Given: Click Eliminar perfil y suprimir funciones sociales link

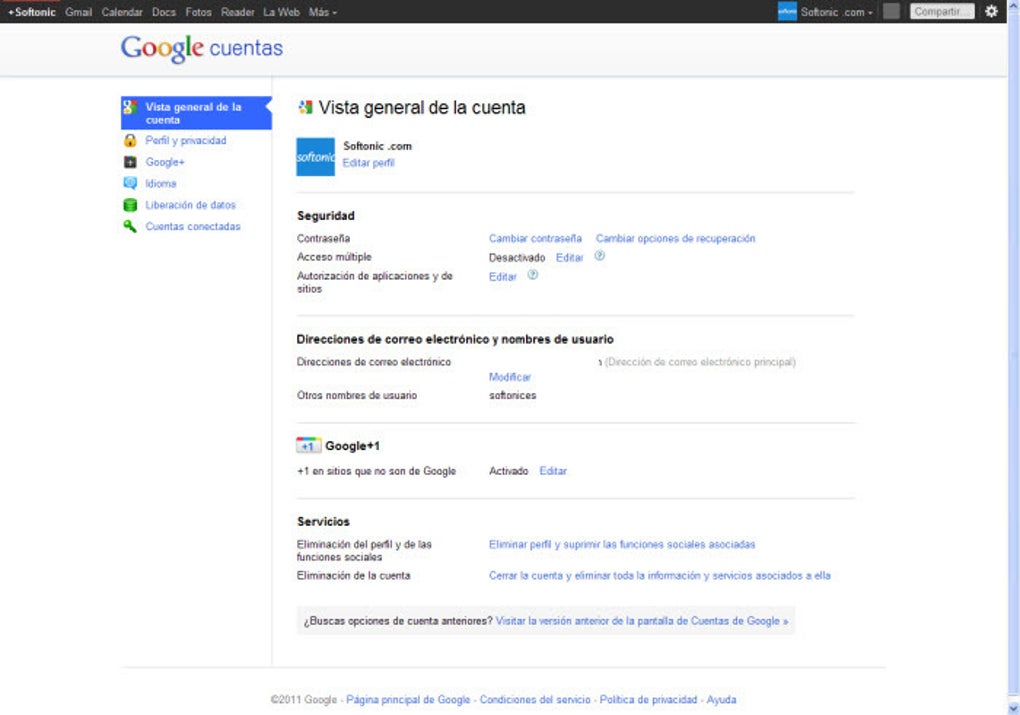Looking at the screenshot, I should click(x=622, y=544).
